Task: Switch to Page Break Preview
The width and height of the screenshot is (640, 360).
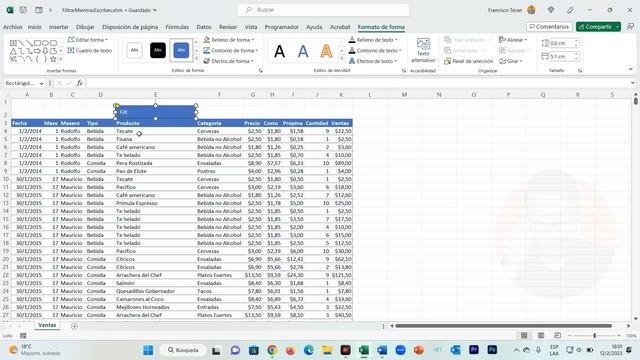Action: point(558,336)
